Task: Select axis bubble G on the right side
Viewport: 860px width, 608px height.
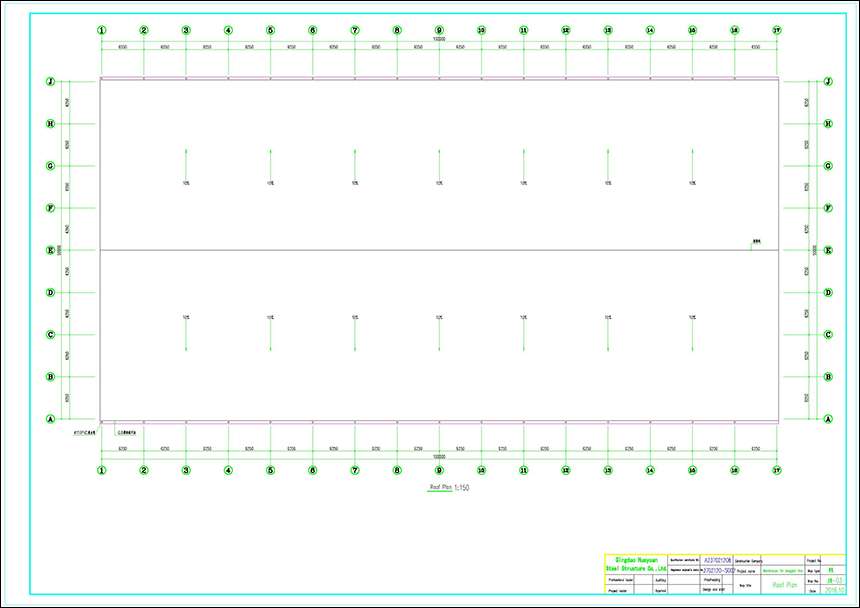Action: 827,166
